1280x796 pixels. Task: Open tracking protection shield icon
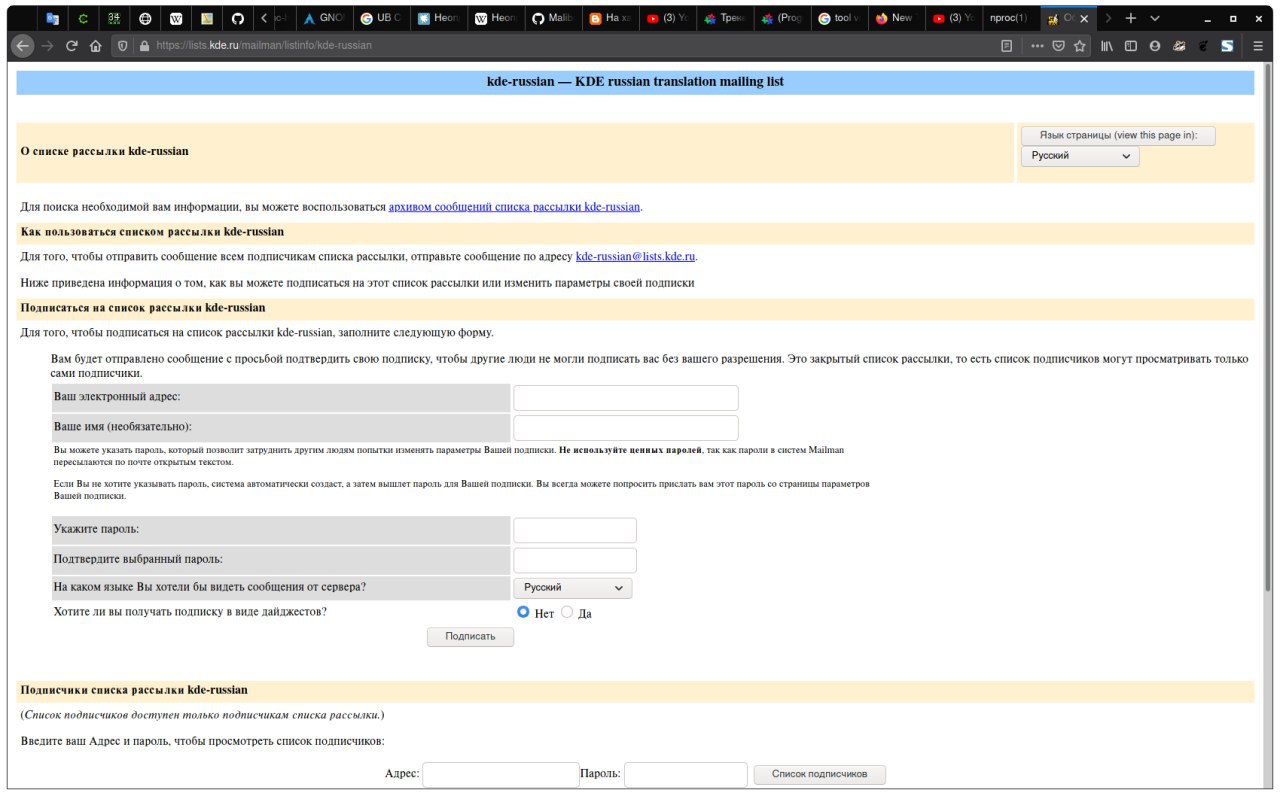pyautogui.click(x=124, y=45)
